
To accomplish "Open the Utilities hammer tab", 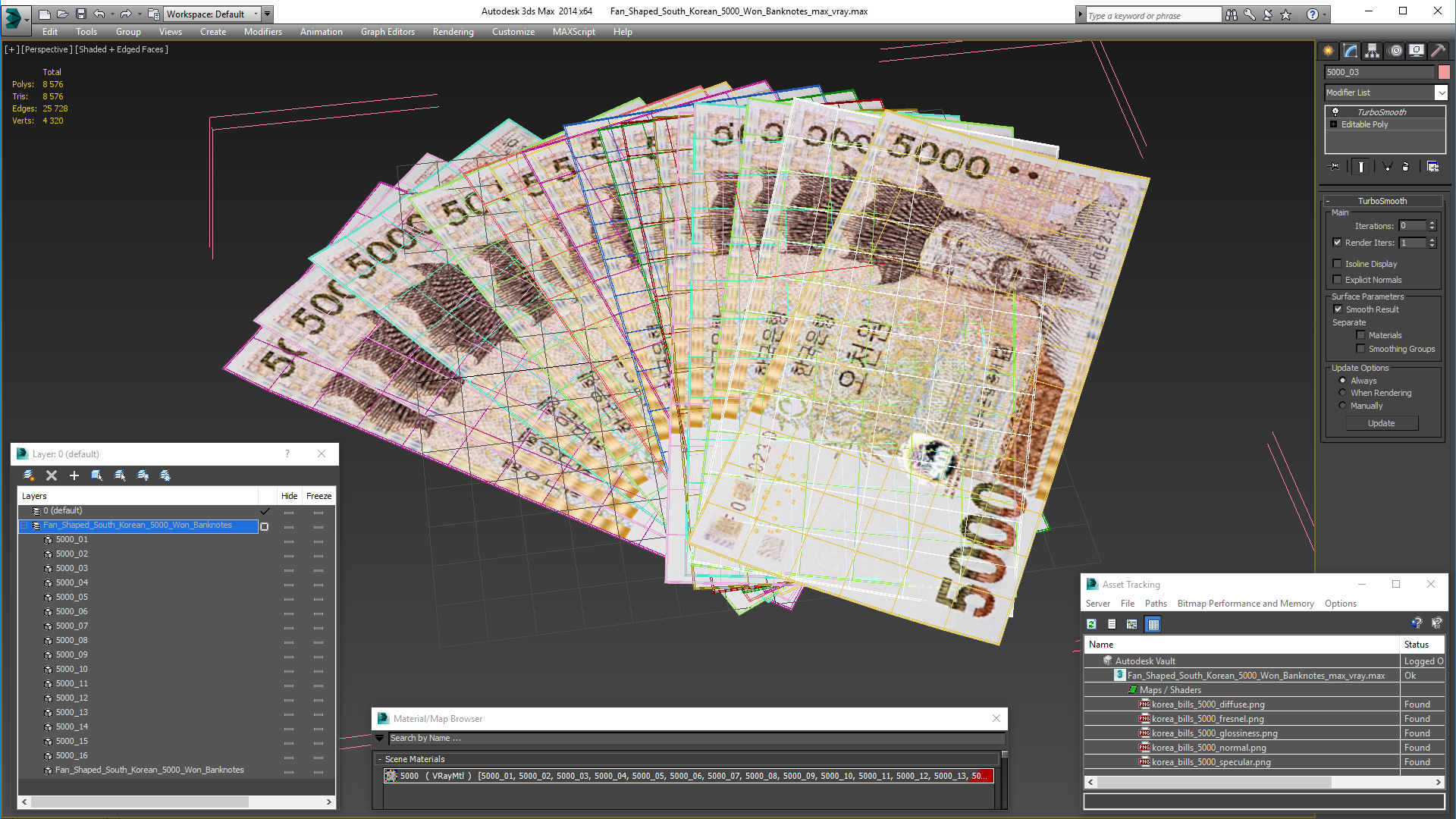I will (x=1438, y=51).
